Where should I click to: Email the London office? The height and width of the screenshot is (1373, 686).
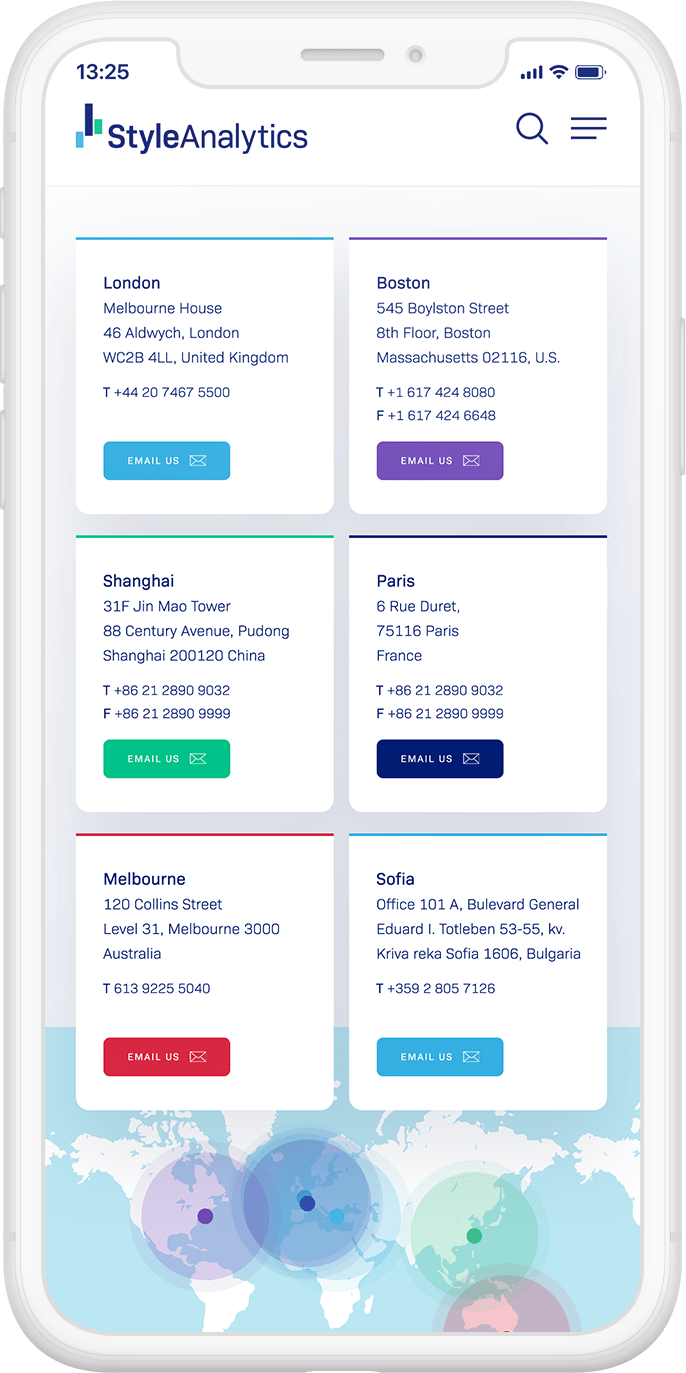click(x=166, y=461)
